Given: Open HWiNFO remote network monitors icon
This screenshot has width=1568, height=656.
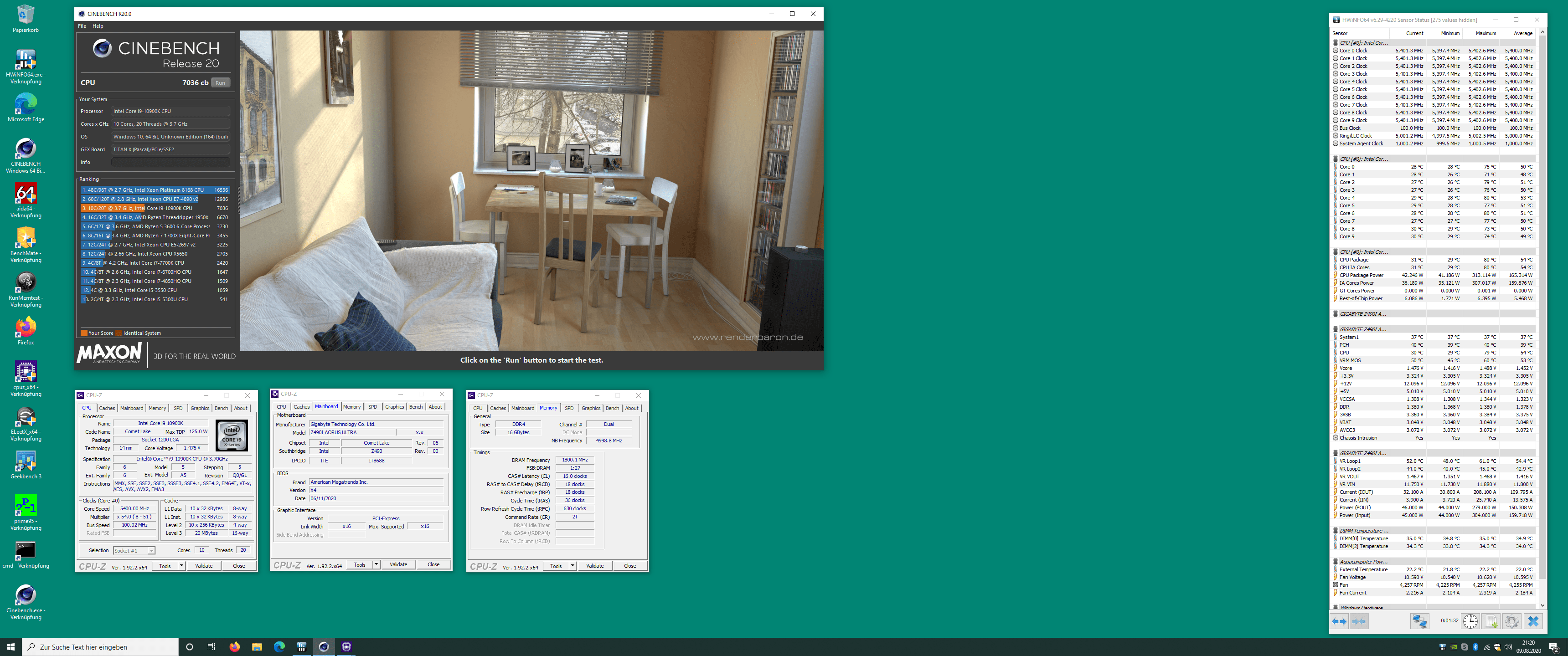Looking at the screenshot, I should click(1419, 621).
